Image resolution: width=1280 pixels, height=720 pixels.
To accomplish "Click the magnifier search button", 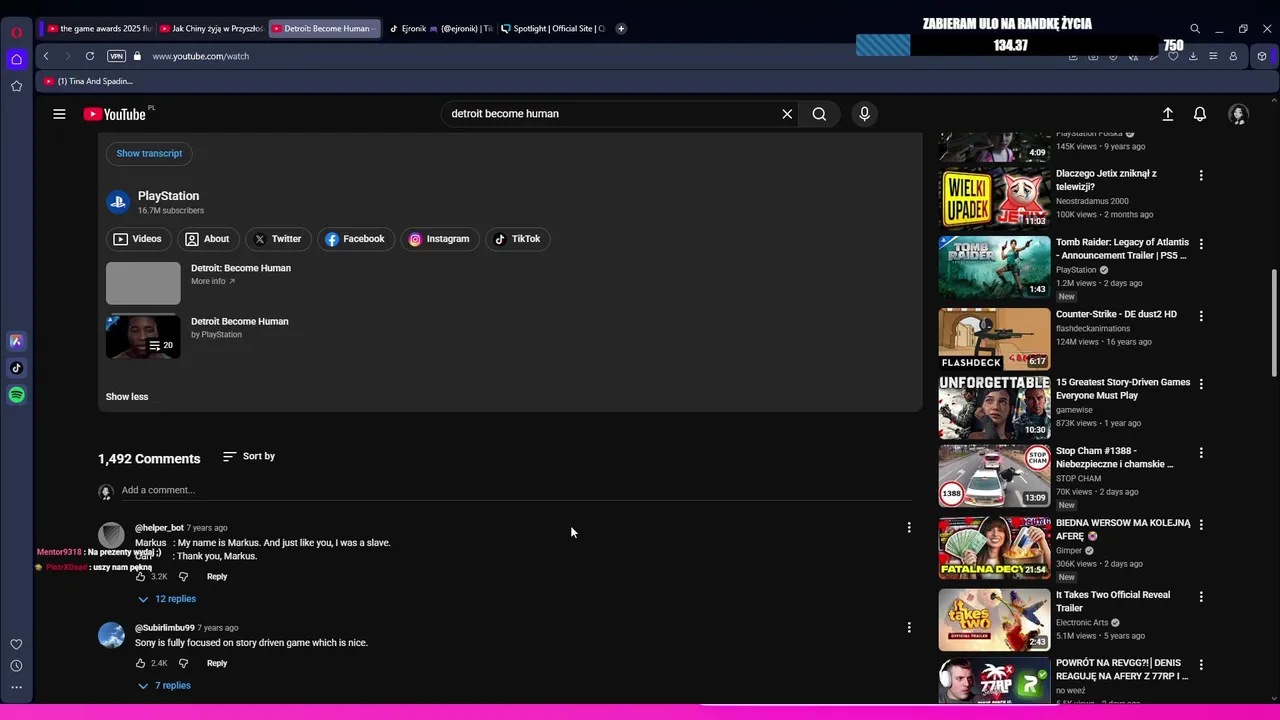I will pos(819,114).
